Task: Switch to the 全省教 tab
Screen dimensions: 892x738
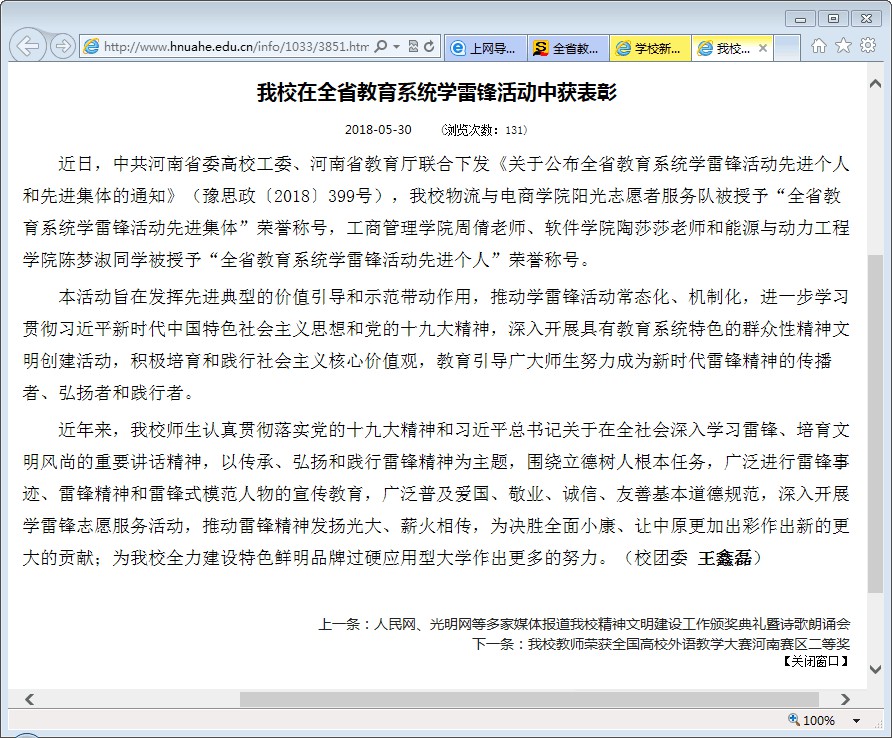Action: point(567,48)
